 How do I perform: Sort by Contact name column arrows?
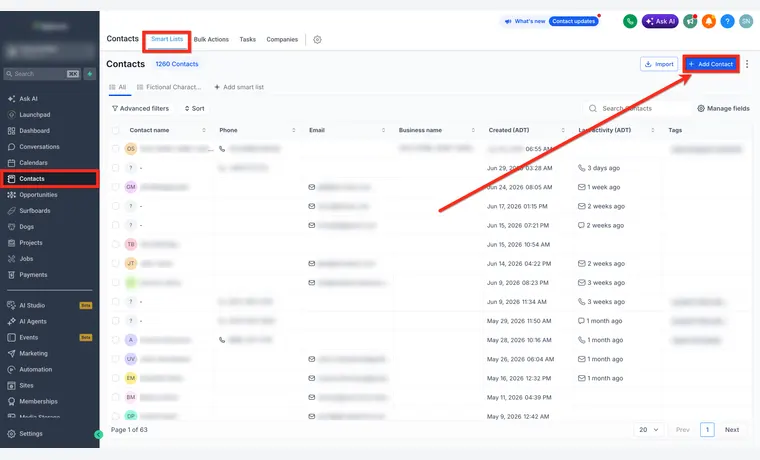[204, 130]
